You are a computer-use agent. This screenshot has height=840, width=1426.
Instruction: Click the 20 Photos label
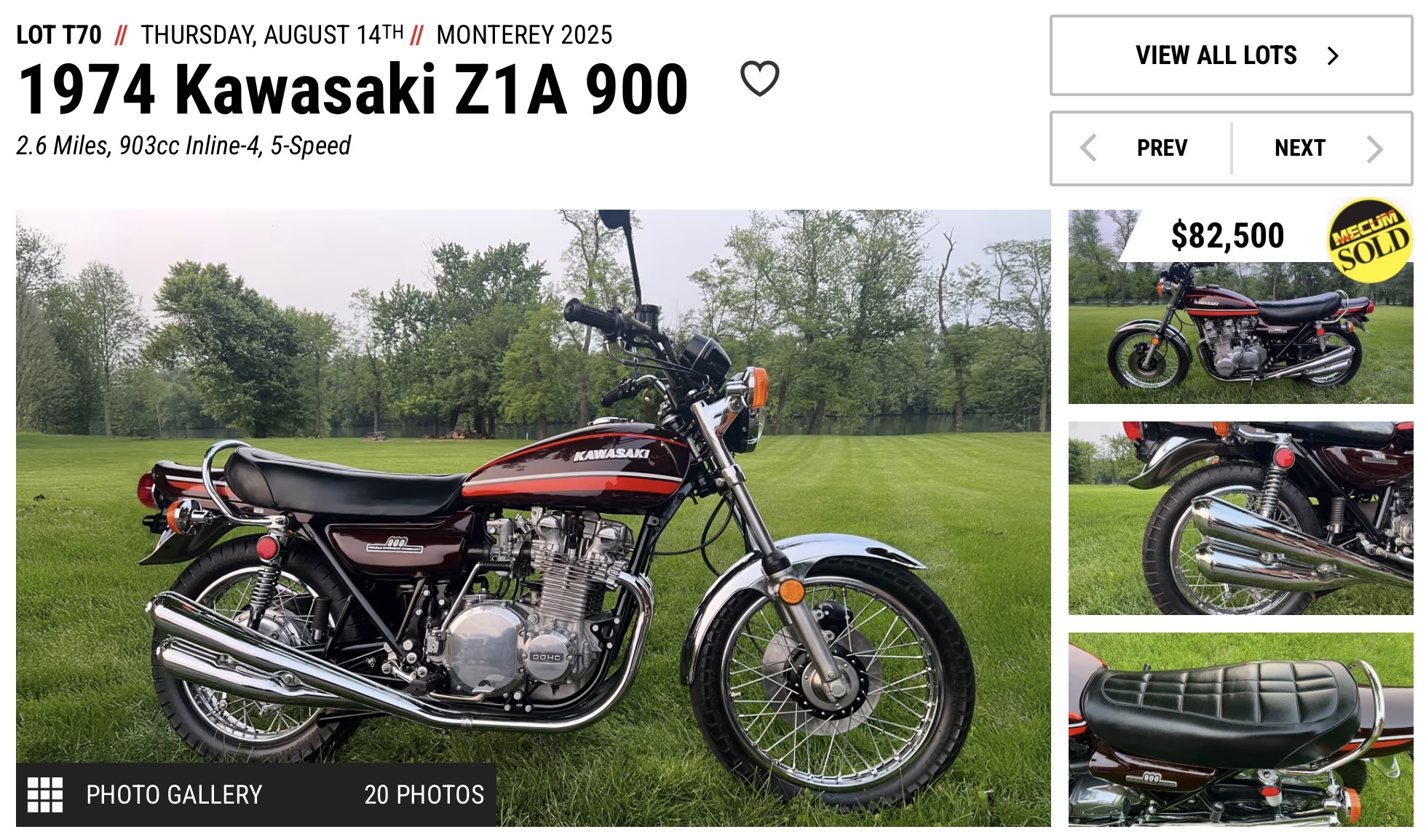pyautogui.click(x=424, y=794)
